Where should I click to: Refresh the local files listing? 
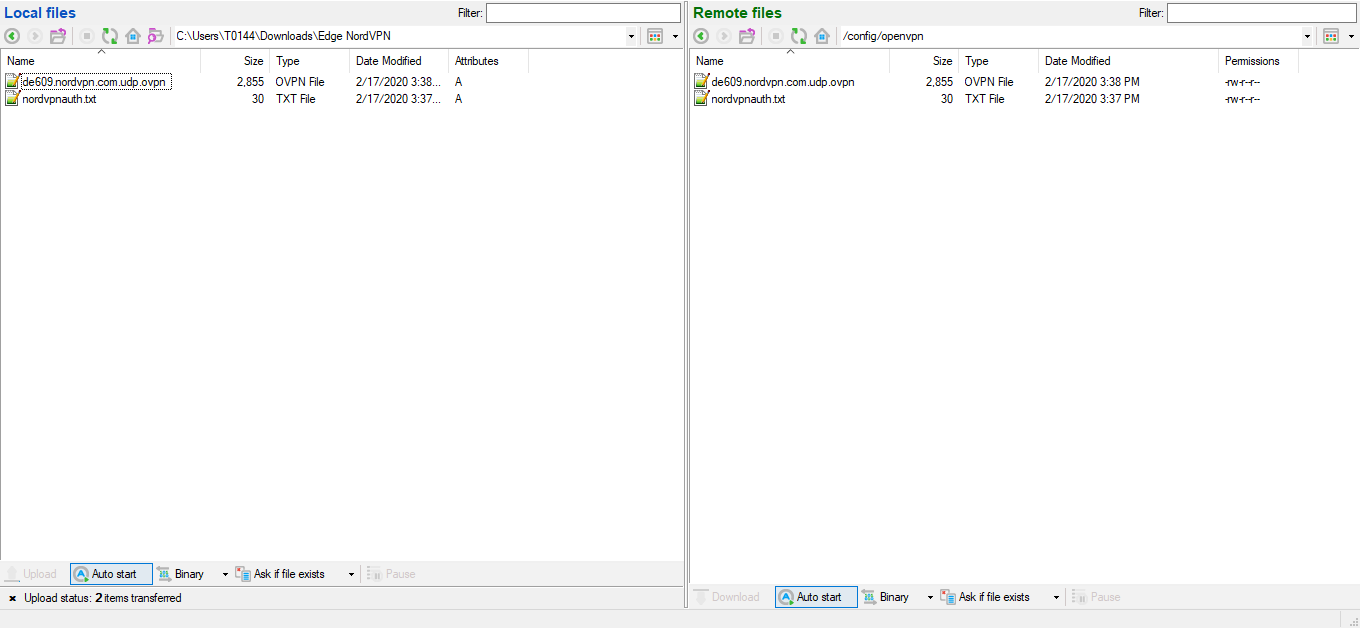pos(110,36)
